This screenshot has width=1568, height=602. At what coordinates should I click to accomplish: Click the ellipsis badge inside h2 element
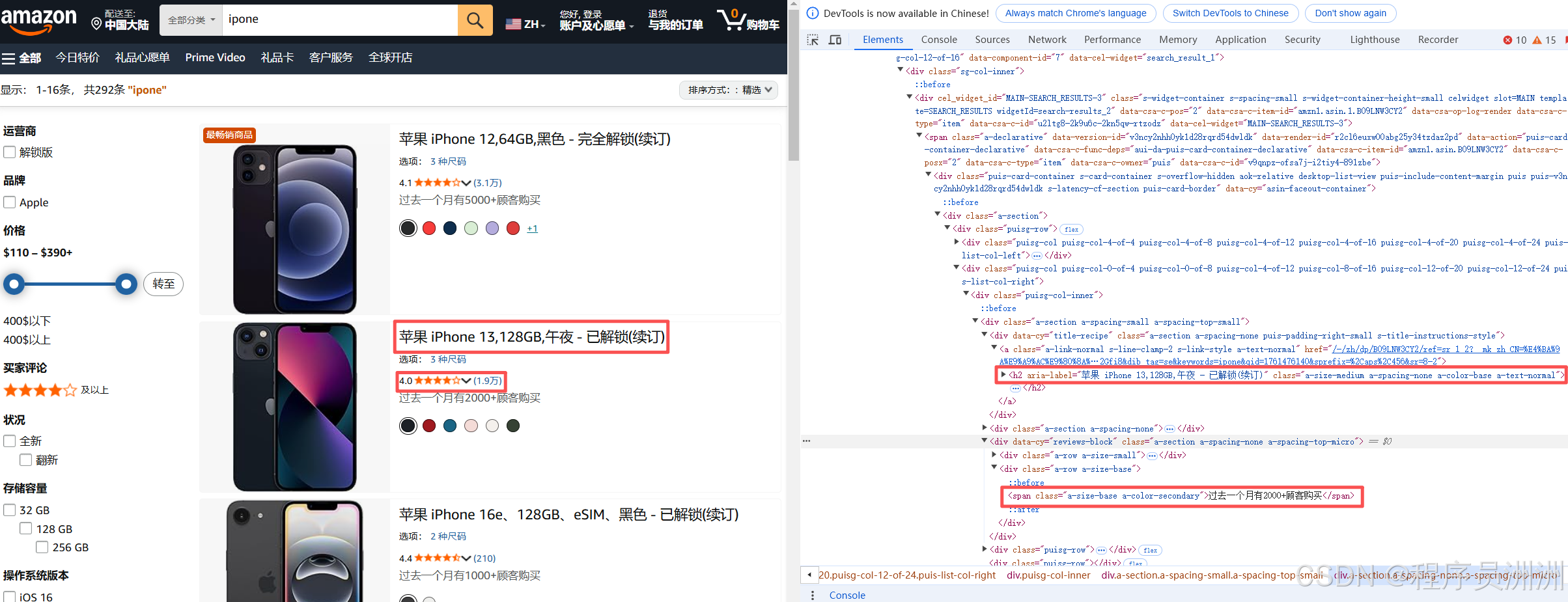tap(1015, 388)
